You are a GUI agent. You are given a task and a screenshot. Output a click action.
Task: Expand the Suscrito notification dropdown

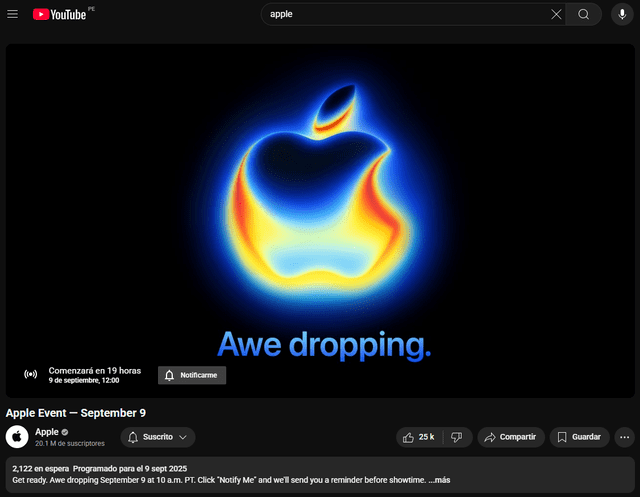(158, 437)
